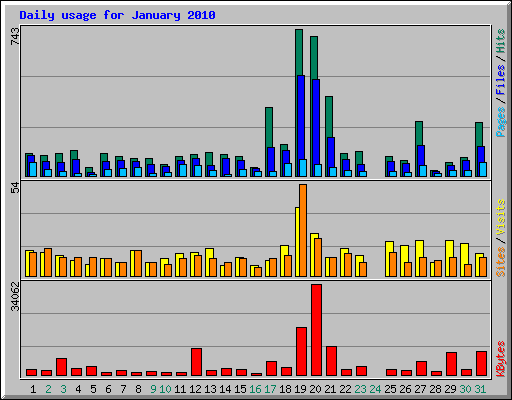This screenshot has width=512, height=400.
Task: Click the tallest orange sites bar for day 19
Action: 303,230
